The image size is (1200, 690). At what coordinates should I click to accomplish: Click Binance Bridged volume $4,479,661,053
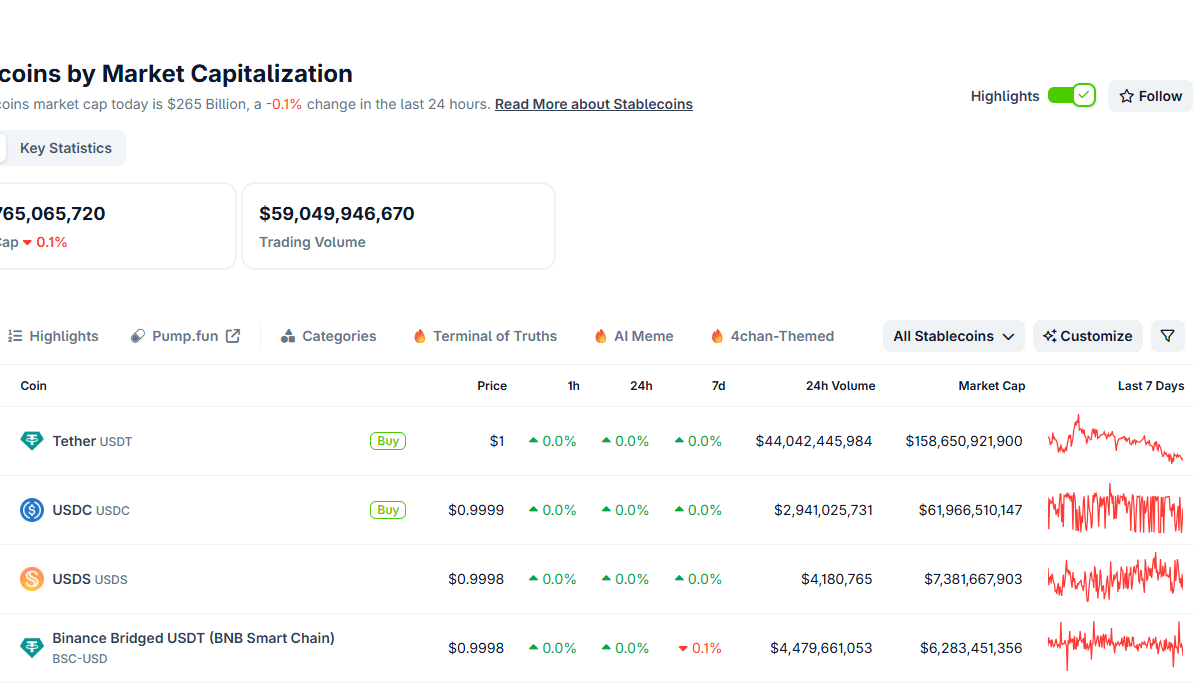[x=821, y=648]
